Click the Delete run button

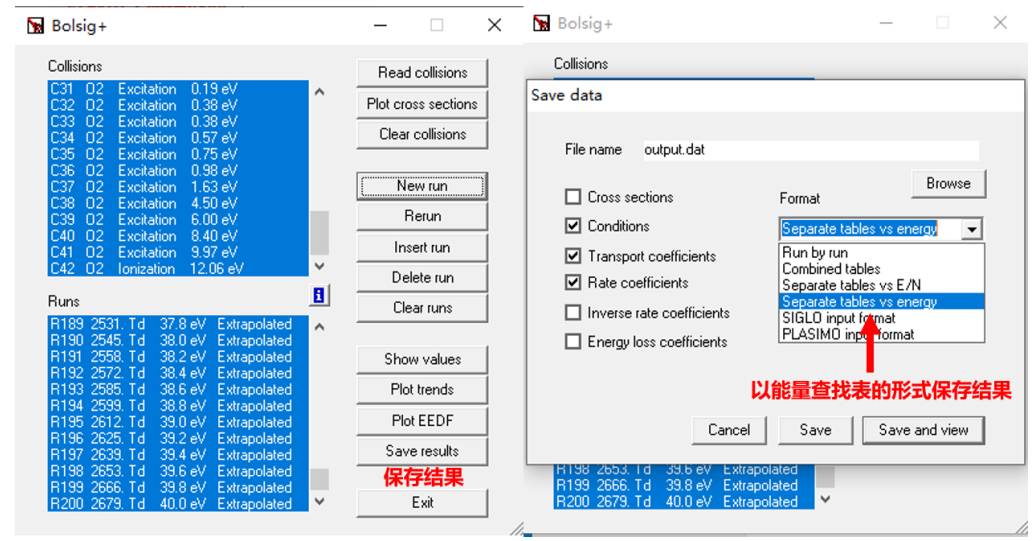pos(422,277)
